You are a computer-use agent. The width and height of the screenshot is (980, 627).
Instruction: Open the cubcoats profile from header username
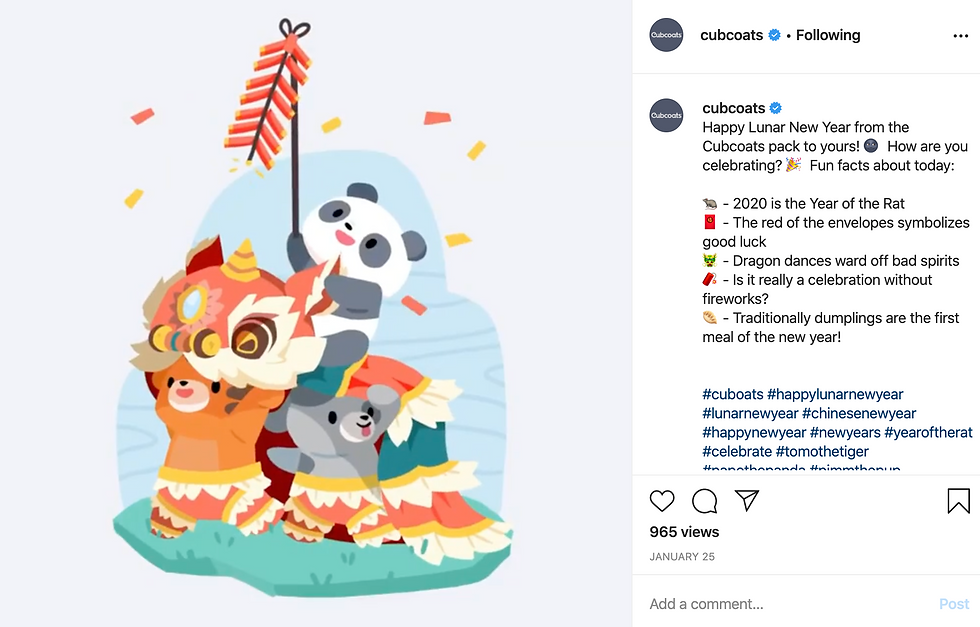coord(731,35)
